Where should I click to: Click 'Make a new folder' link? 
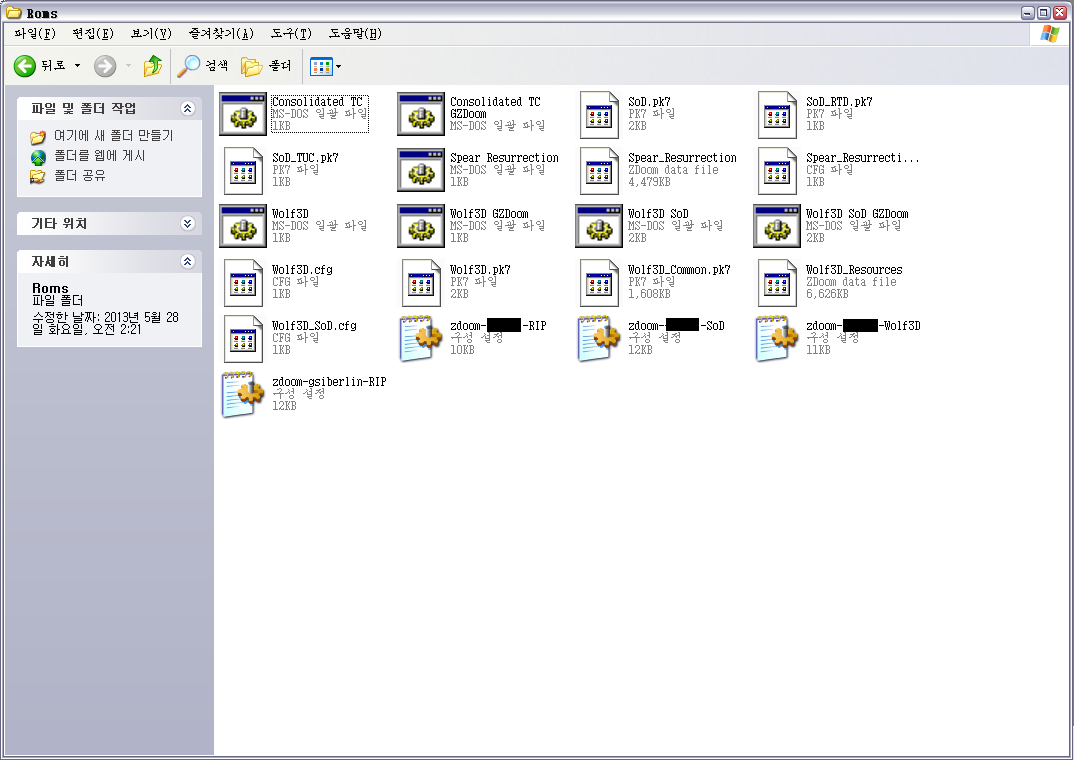tap(114, 136)
